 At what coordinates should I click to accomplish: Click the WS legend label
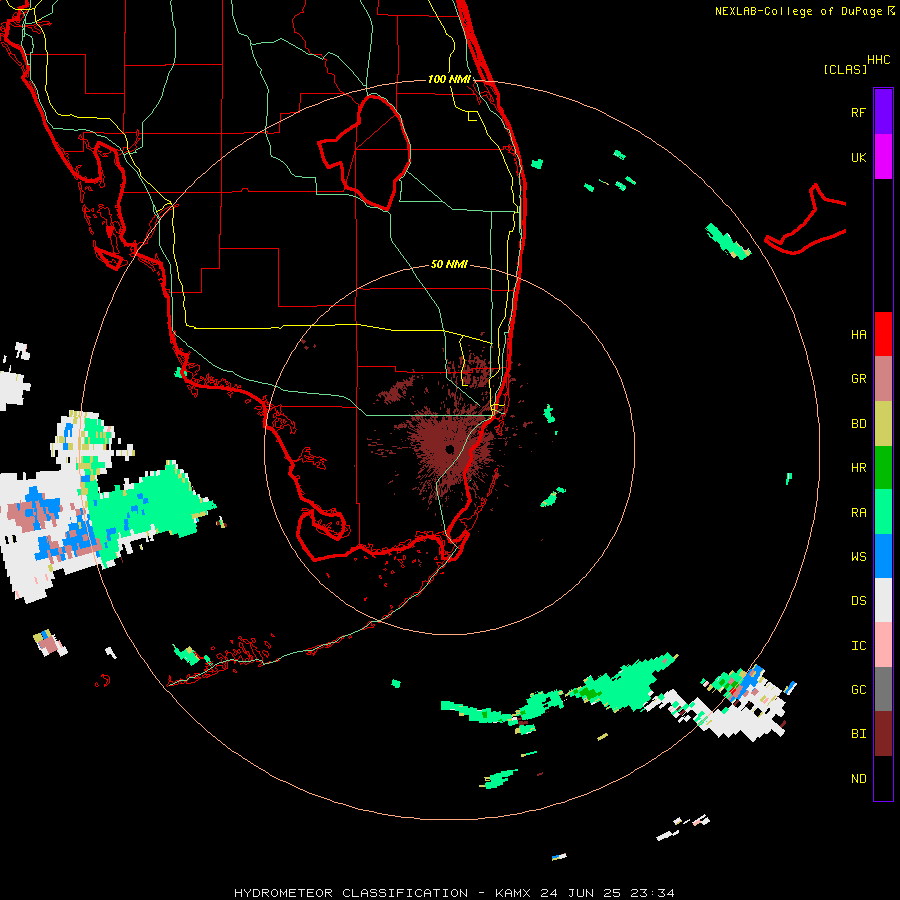(x=858, y=557)
